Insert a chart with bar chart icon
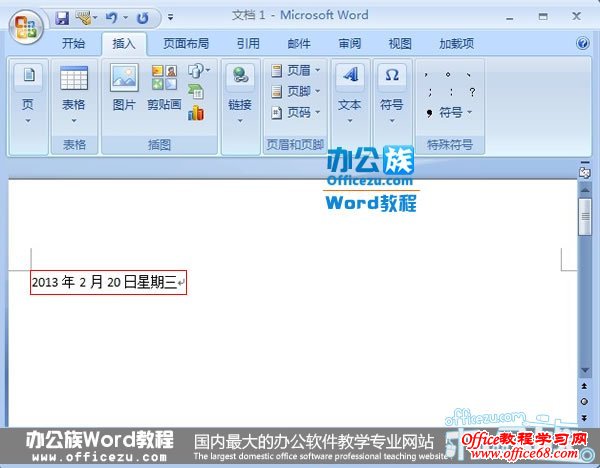 pos(196,113)
